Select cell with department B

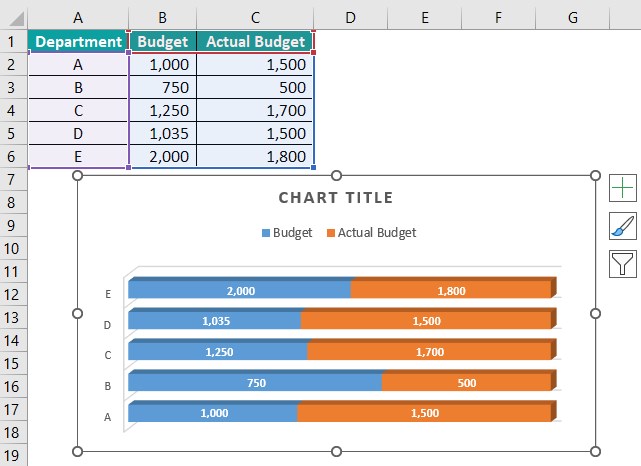[78, 87]
